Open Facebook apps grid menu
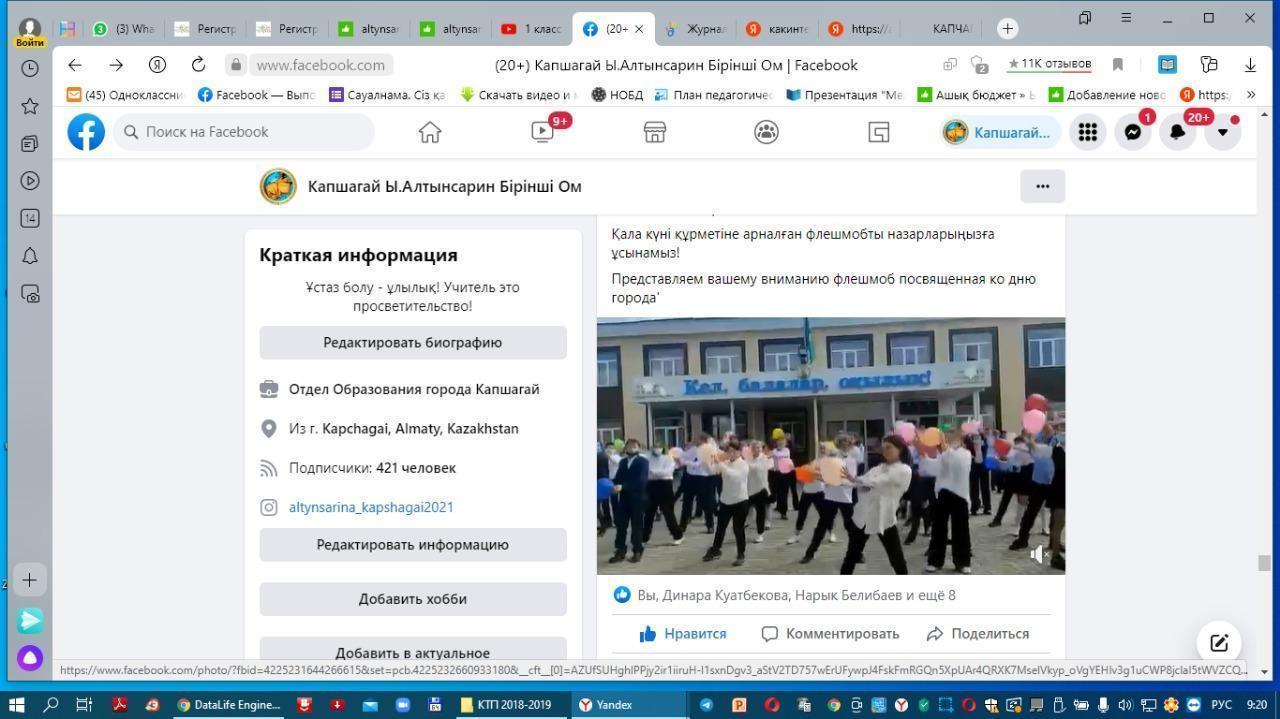Viewport: 1280px width, 719px height. [1087, 132]
